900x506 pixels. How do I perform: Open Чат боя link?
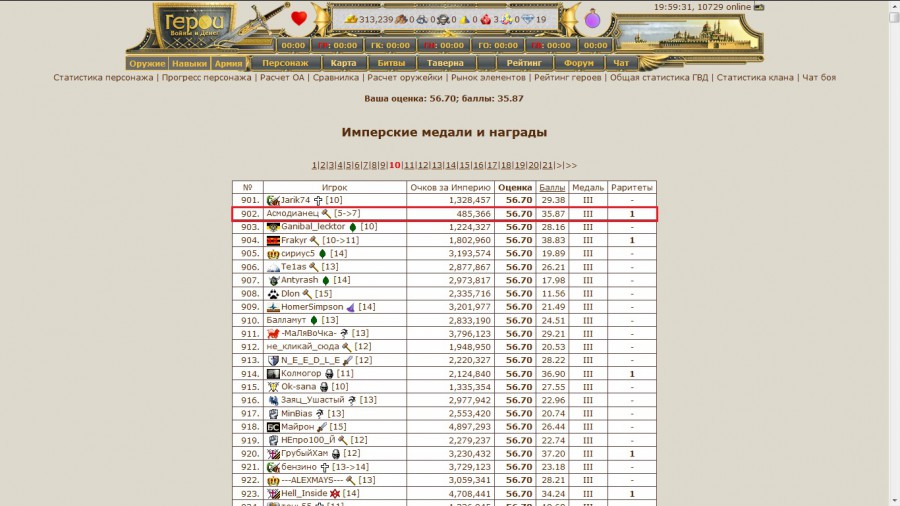coord(819,77)
